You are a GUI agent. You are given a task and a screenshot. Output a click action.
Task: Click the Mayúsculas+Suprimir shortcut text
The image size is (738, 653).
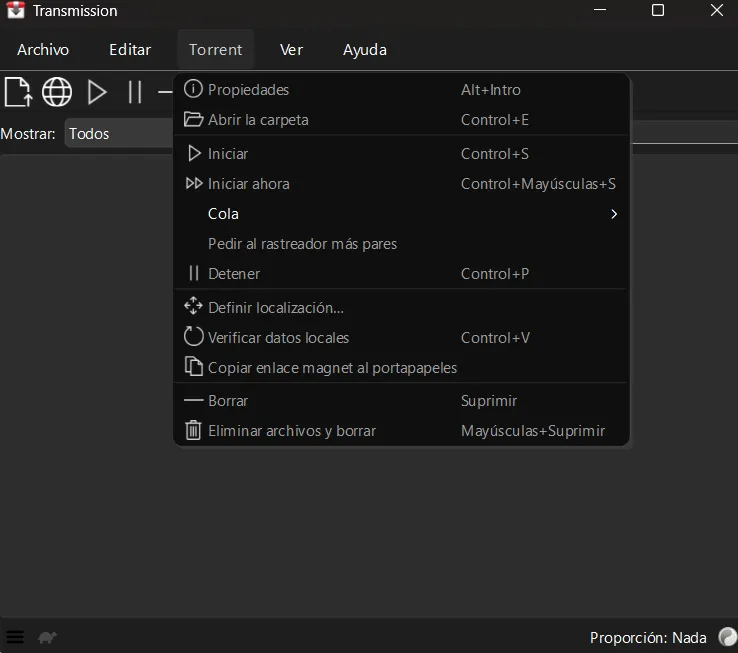tap(533, 430)
